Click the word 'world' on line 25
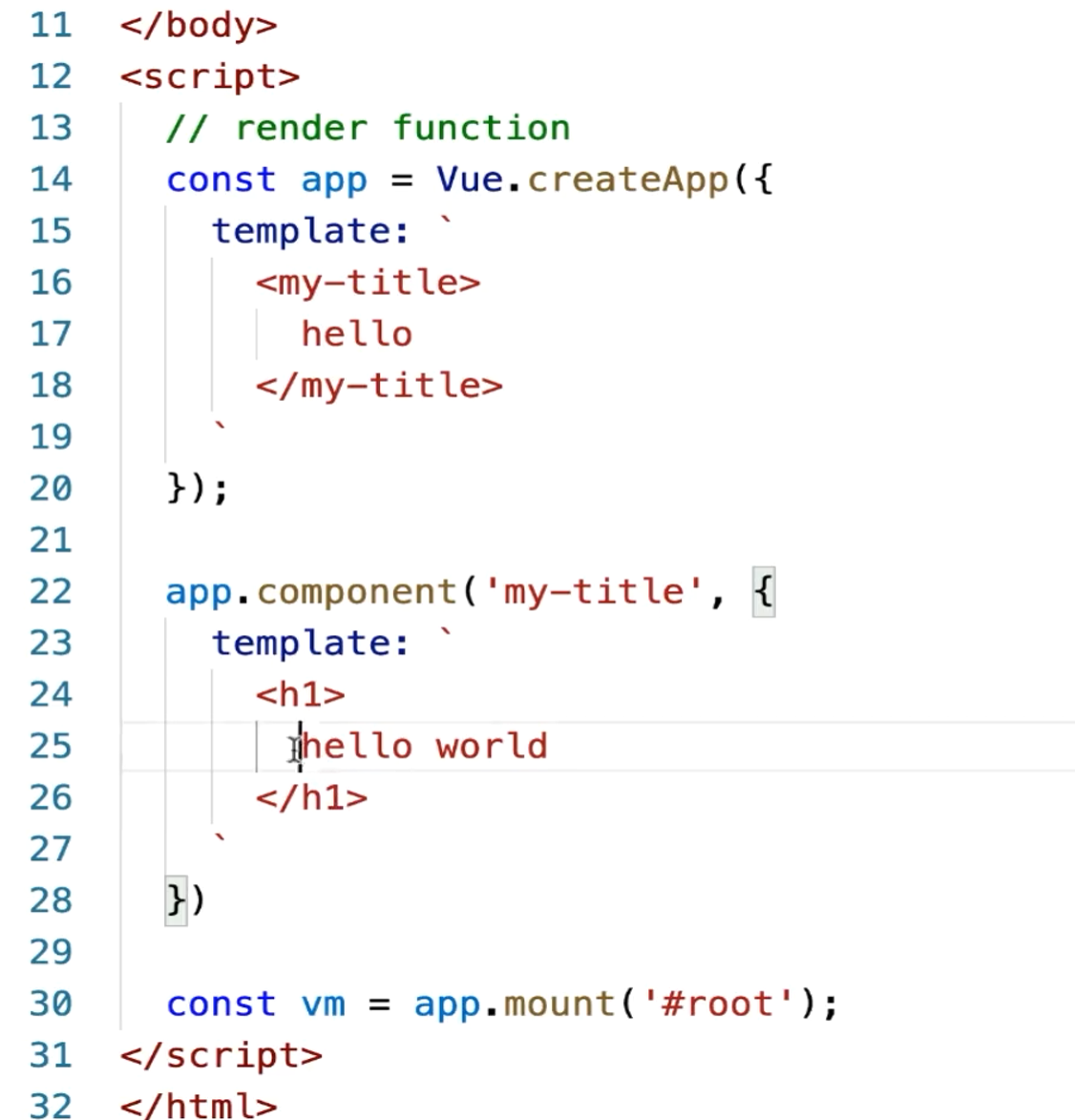Viewport: 1075px width, 1120px height. [x=492, y=747]
